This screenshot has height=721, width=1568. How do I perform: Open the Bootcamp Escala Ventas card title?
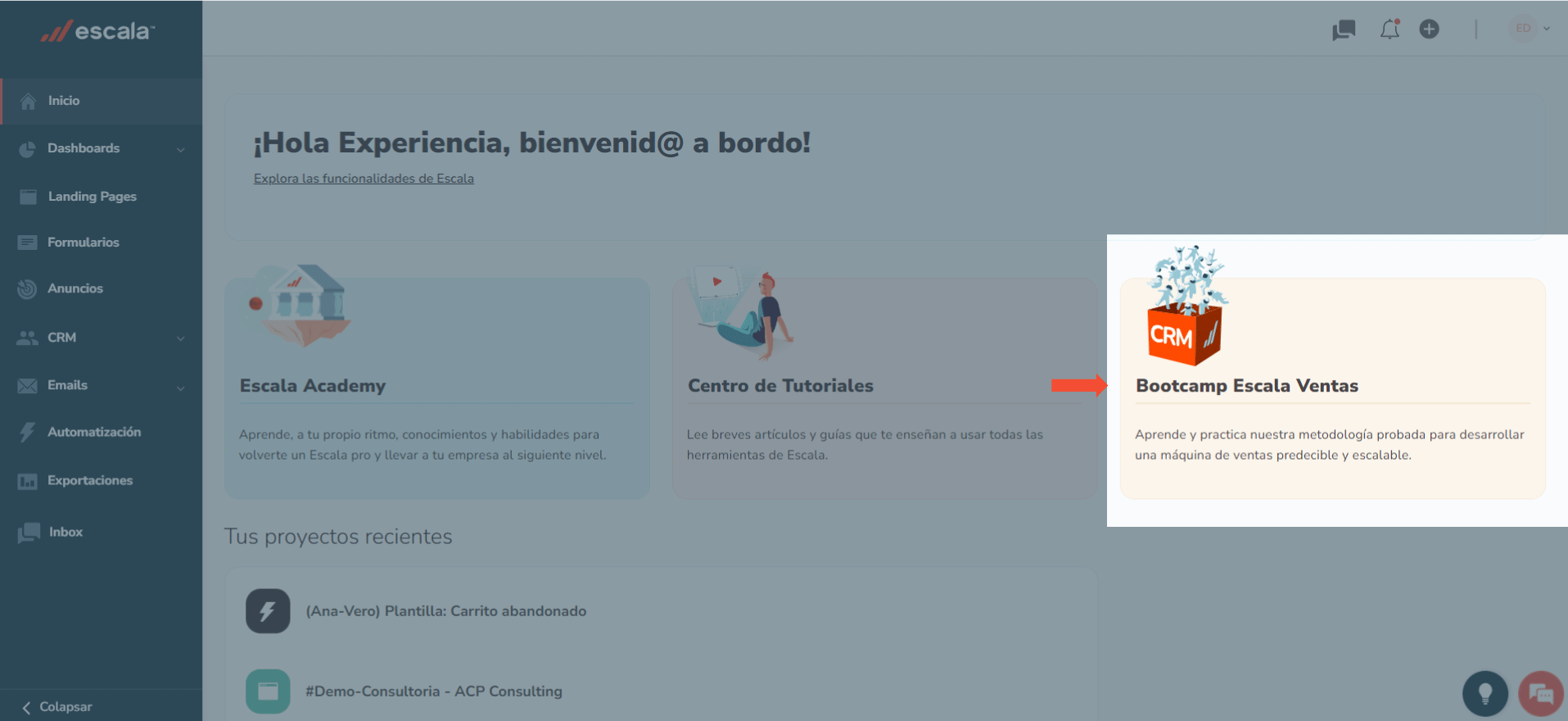[x=1247, y=386]
